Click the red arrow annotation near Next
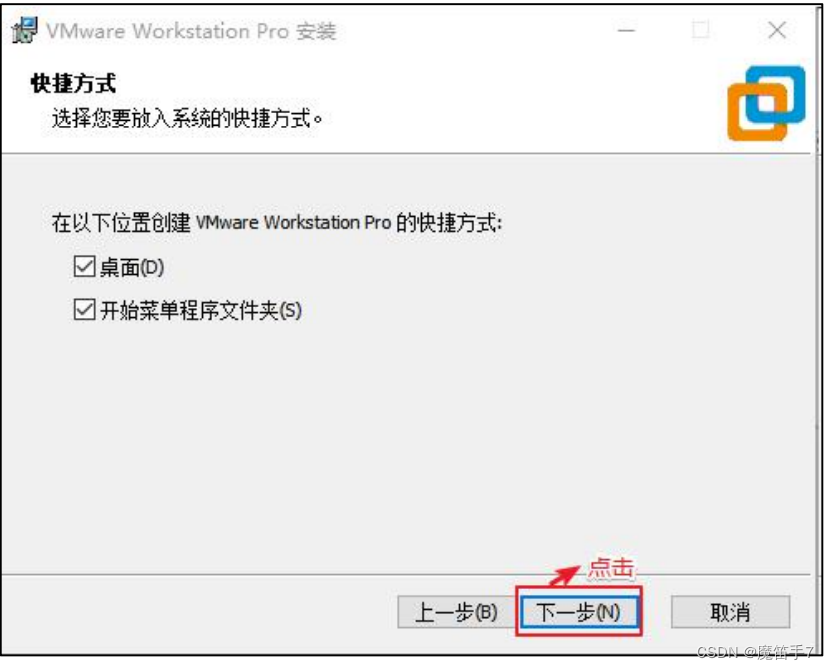The image size is (829, 670). tap(564, 575)
